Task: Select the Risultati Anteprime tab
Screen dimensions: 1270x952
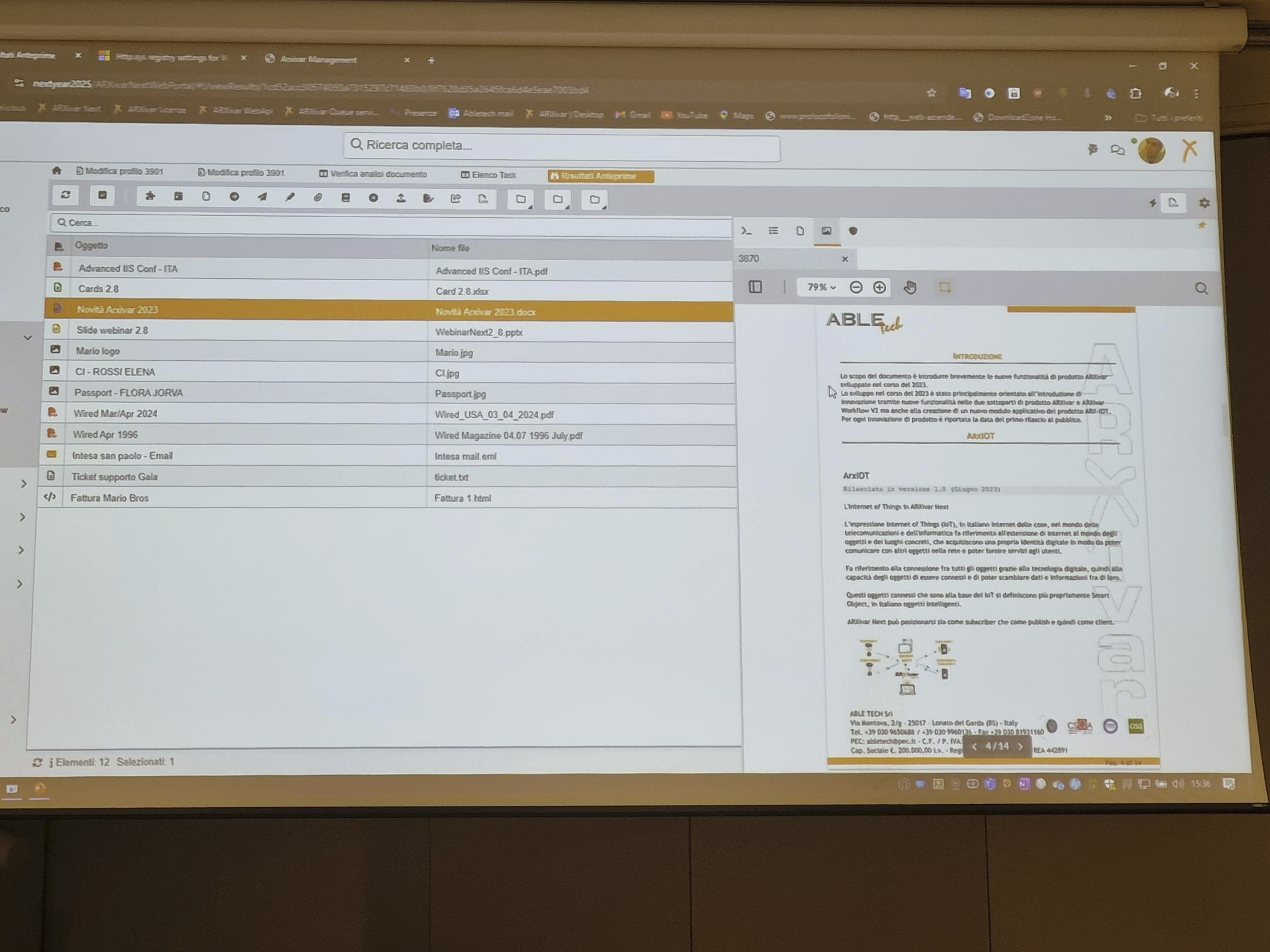Action: [x=600, y=176]
